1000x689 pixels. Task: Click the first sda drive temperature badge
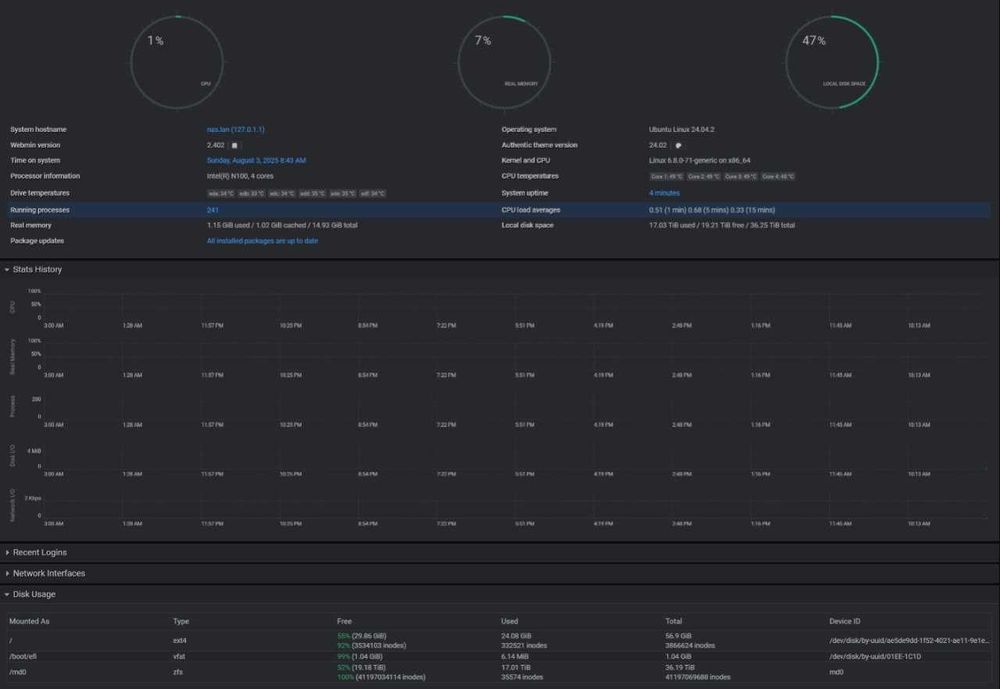pyautogui.click(x=221, y=193)
